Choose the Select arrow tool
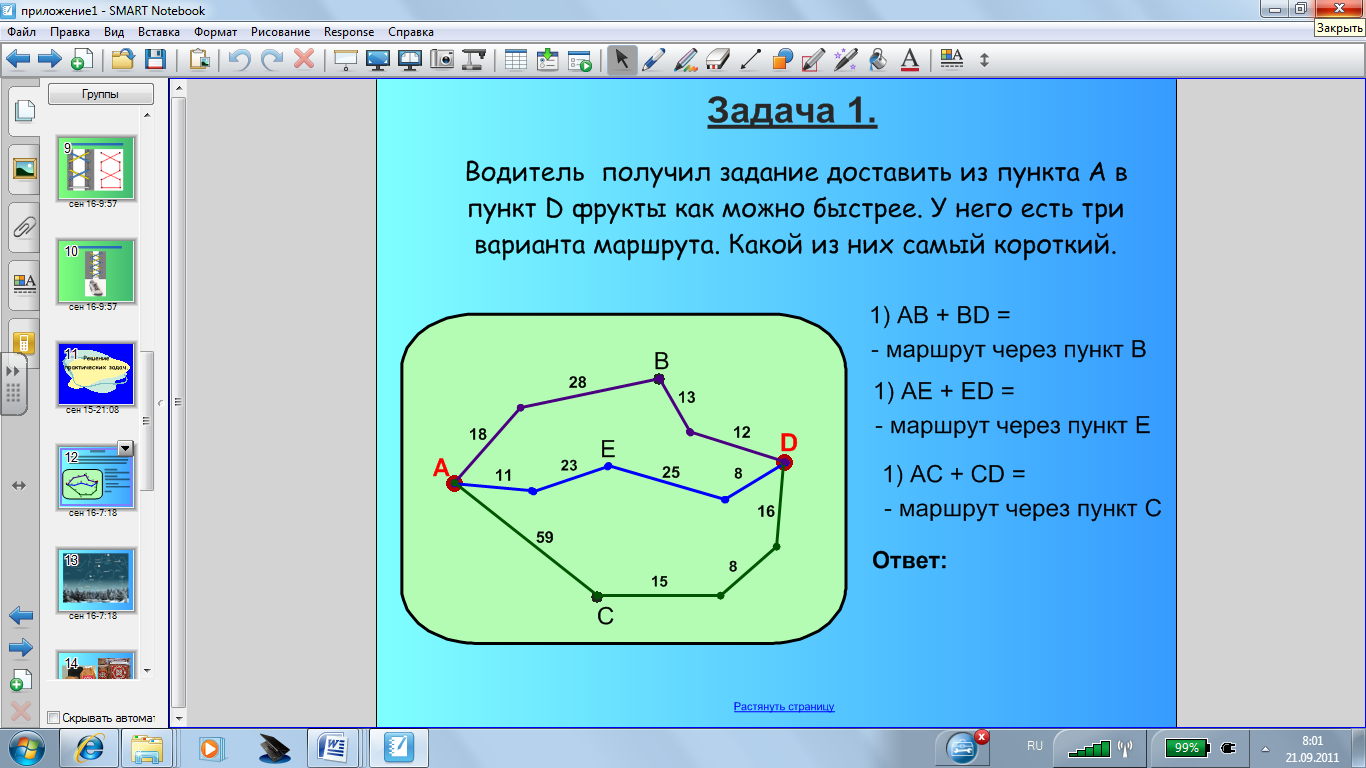 [x=622, y=59]
